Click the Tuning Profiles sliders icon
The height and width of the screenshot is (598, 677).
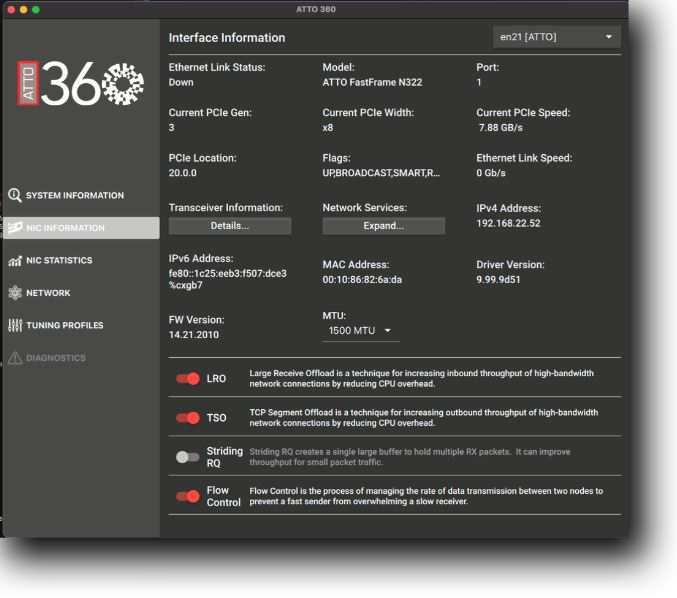[15, 325]
